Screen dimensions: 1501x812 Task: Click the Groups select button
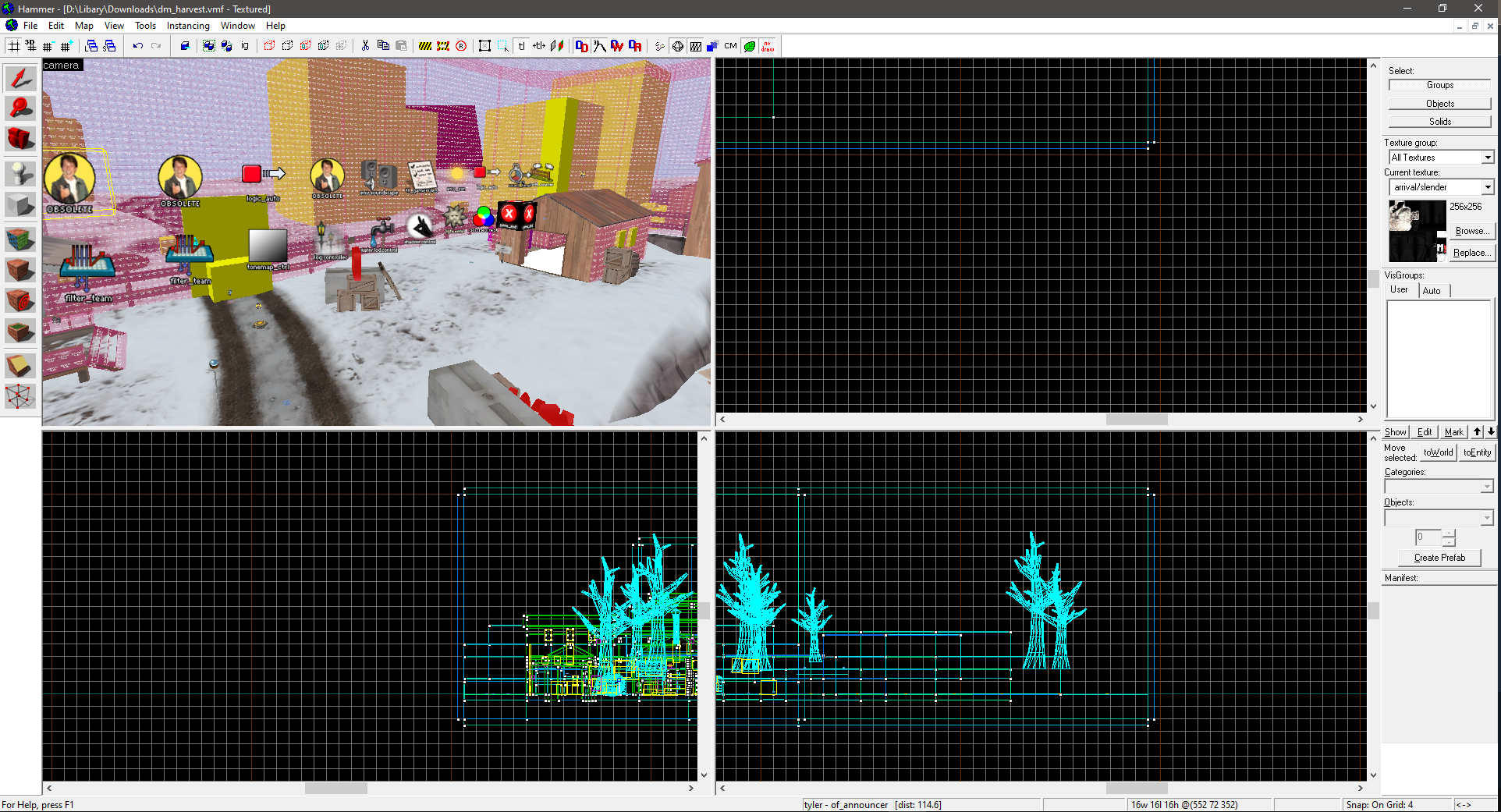click(1440, 85)
